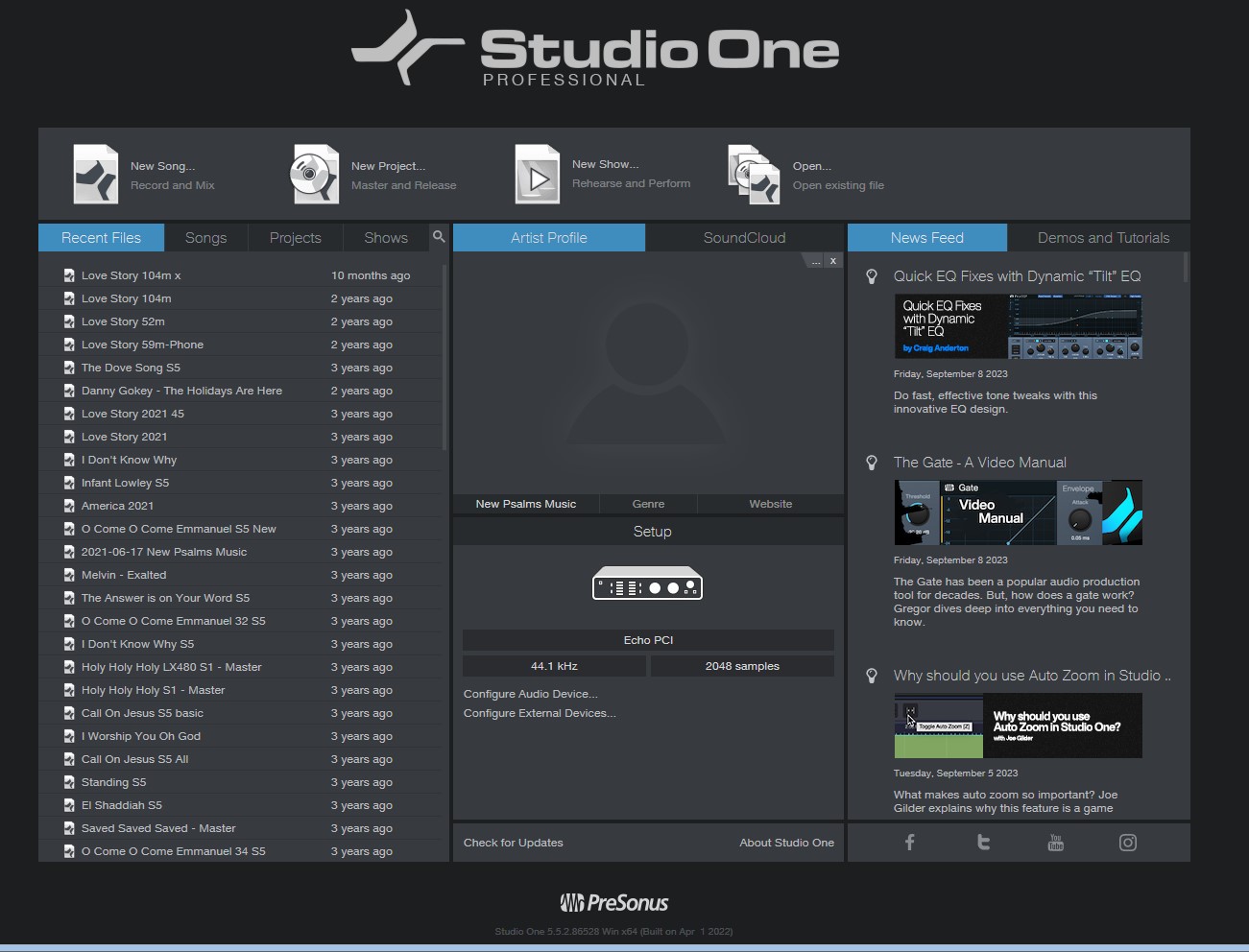This screenshot has height=952, width=1249.
Task: Open The Gate - A Video Manual headline
Action: [979, 463]
